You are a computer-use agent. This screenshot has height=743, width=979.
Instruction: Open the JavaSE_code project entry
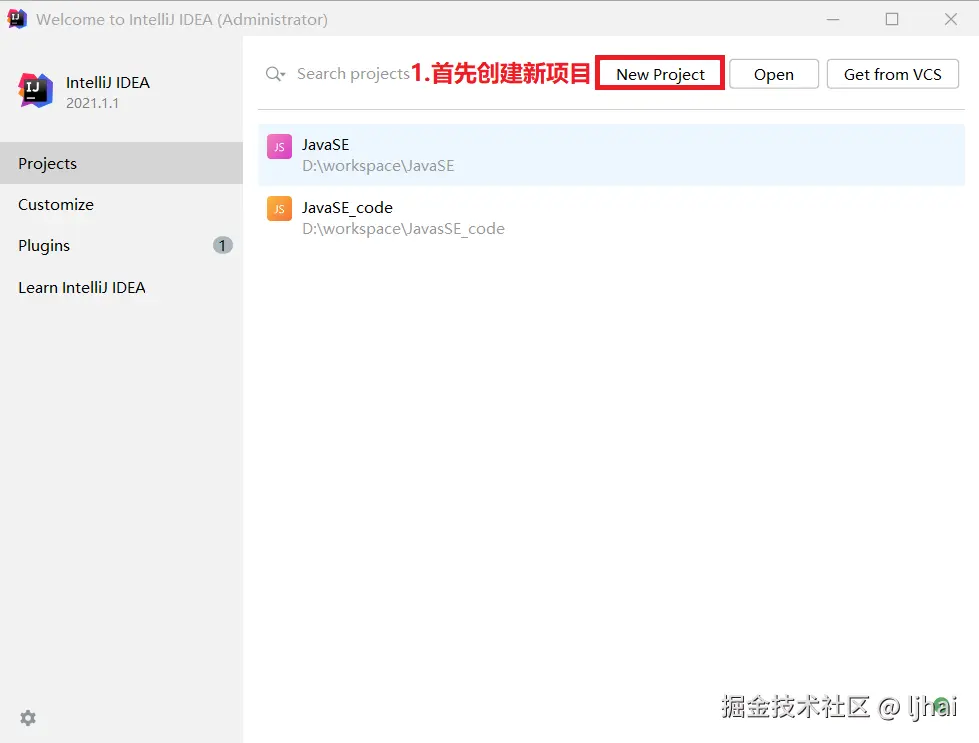click(611, 217)
